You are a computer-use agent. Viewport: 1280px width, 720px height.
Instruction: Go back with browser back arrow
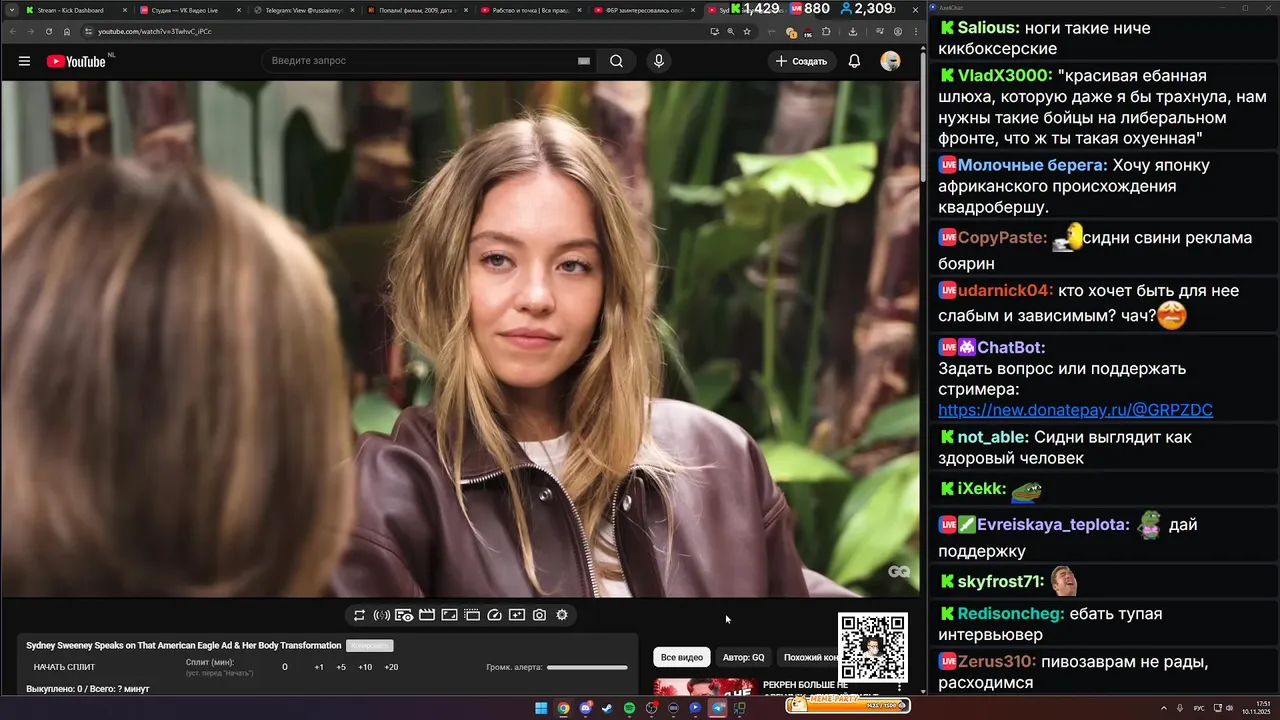(11, 31)
